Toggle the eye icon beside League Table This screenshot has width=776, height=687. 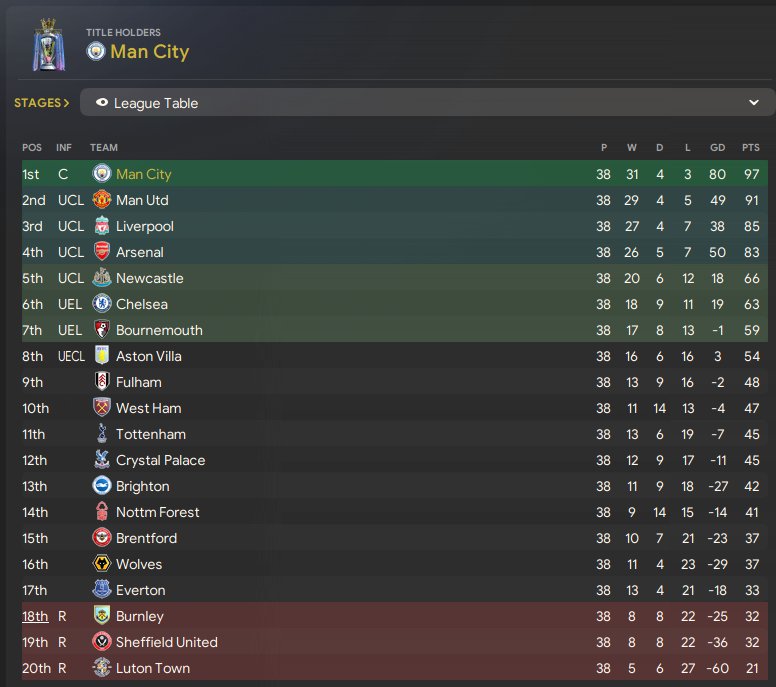click(x=102, y=102)
